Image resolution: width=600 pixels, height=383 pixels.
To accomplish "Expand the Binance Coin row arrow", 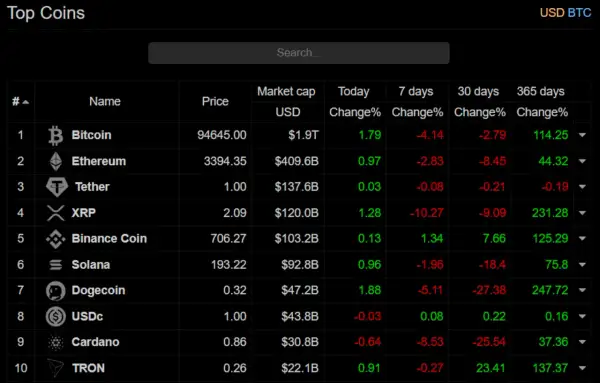I will click(x=582, y=238).
